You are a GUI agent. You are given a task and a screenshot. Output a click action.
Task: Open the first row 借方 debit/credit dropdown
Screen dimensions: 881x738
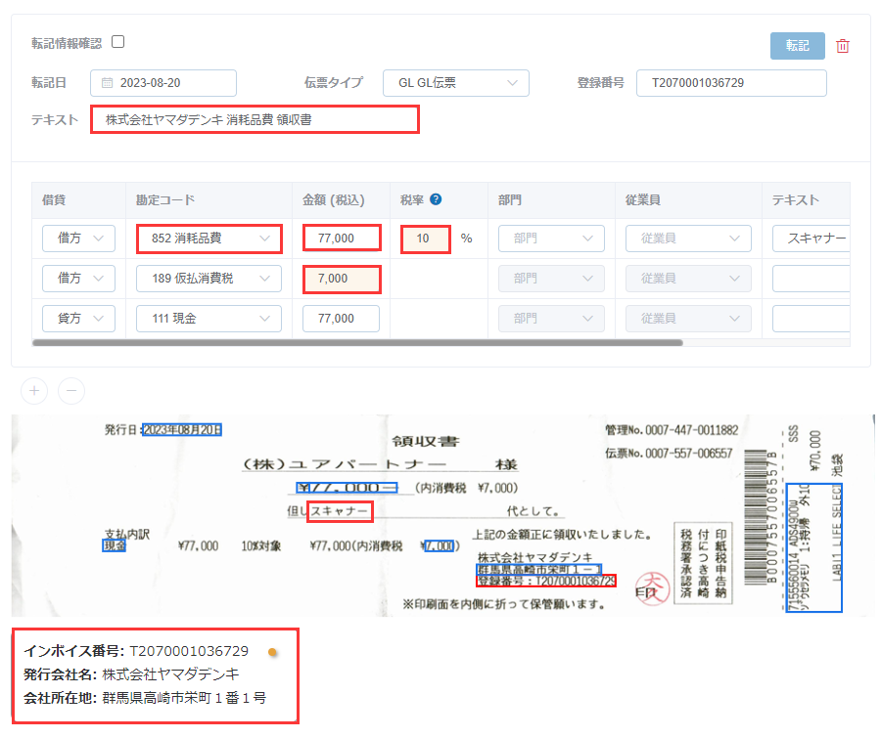(x=79, y=238)
